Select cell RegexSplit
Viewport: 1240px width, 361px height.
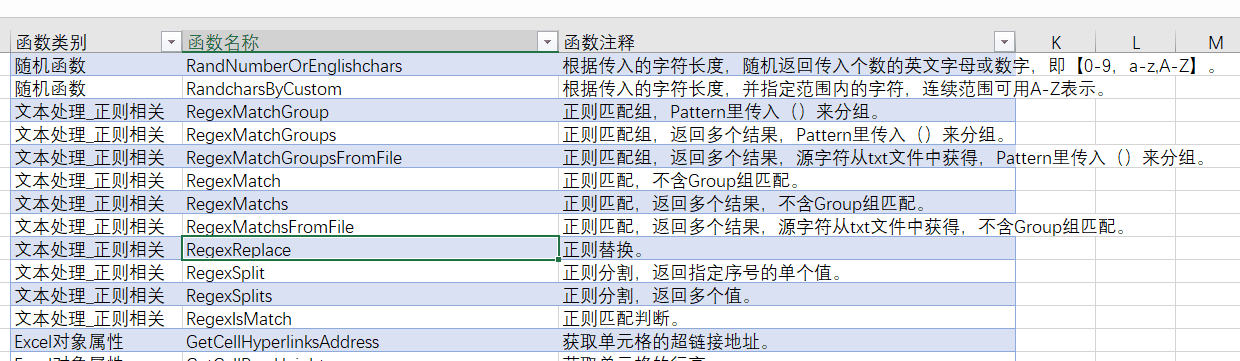click(370, 273)
